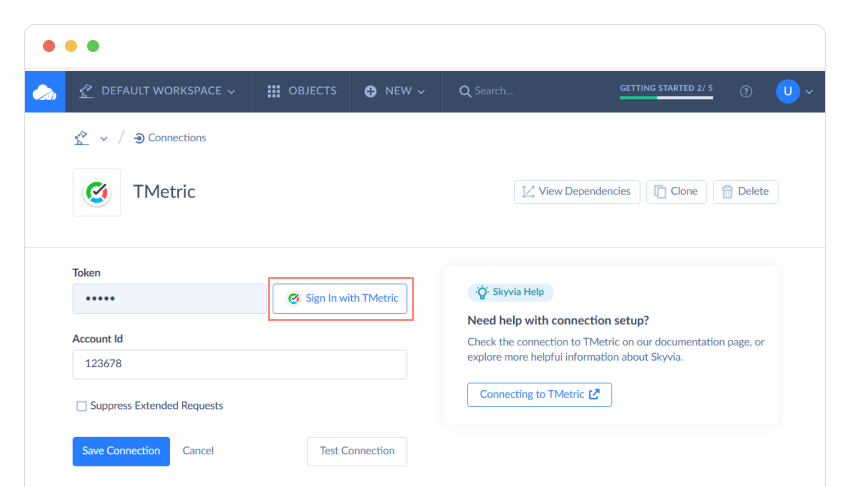Click the breadcrumb workspace icon
This screenshot has height=487, width=851.
click(81, 138)
